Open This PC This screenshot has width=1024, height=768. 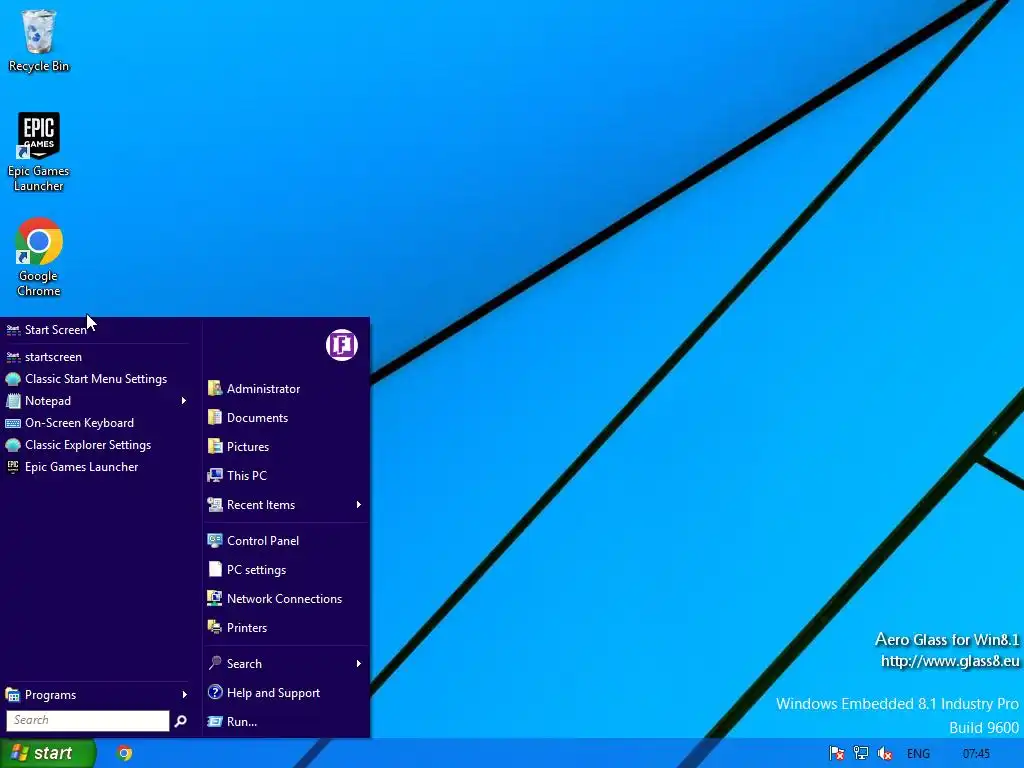click(286, 475)
